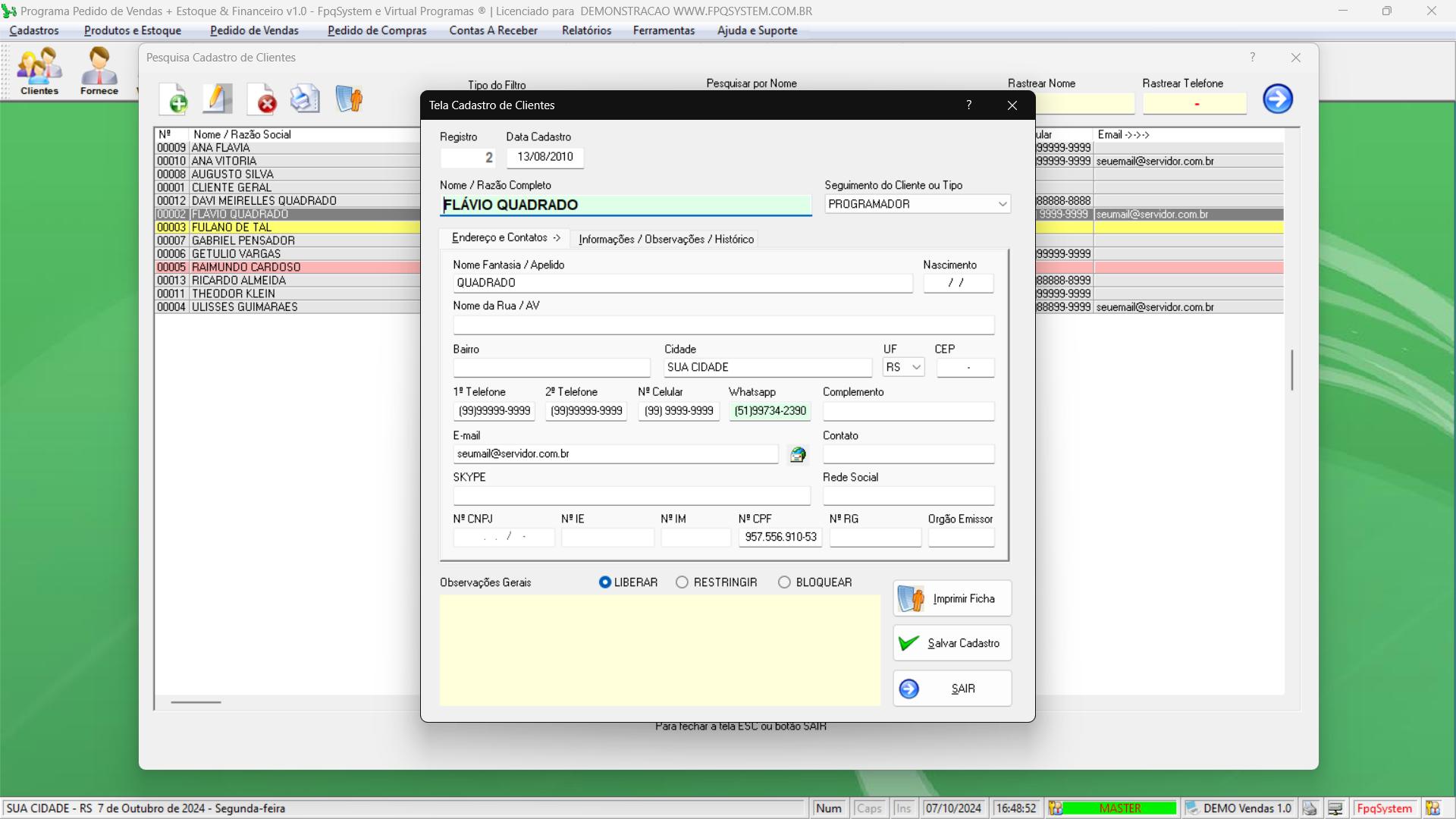Select the RESTRINGIR radio option

coord(682,582)
